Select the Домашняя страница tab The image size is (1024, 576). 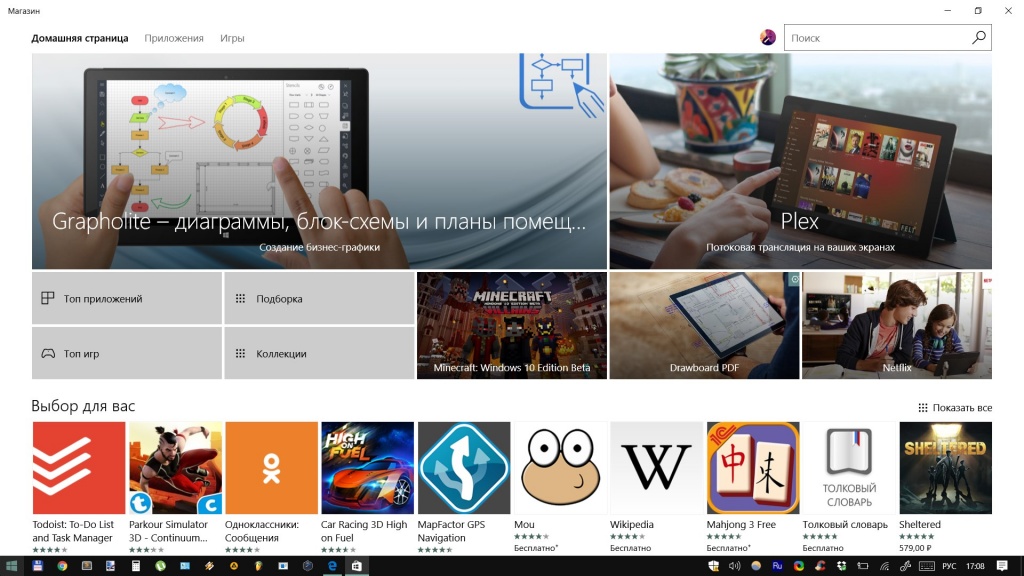click(80, 38)
